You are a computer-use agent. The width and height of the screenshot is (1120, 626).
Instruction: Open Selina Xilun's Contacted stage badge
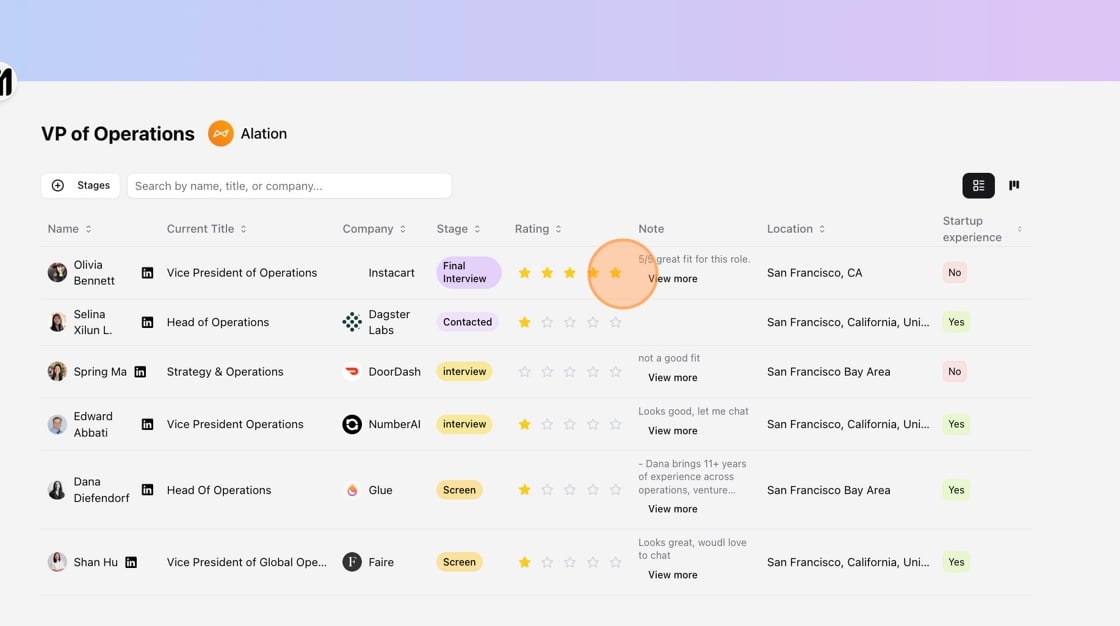tap(467, 322)
